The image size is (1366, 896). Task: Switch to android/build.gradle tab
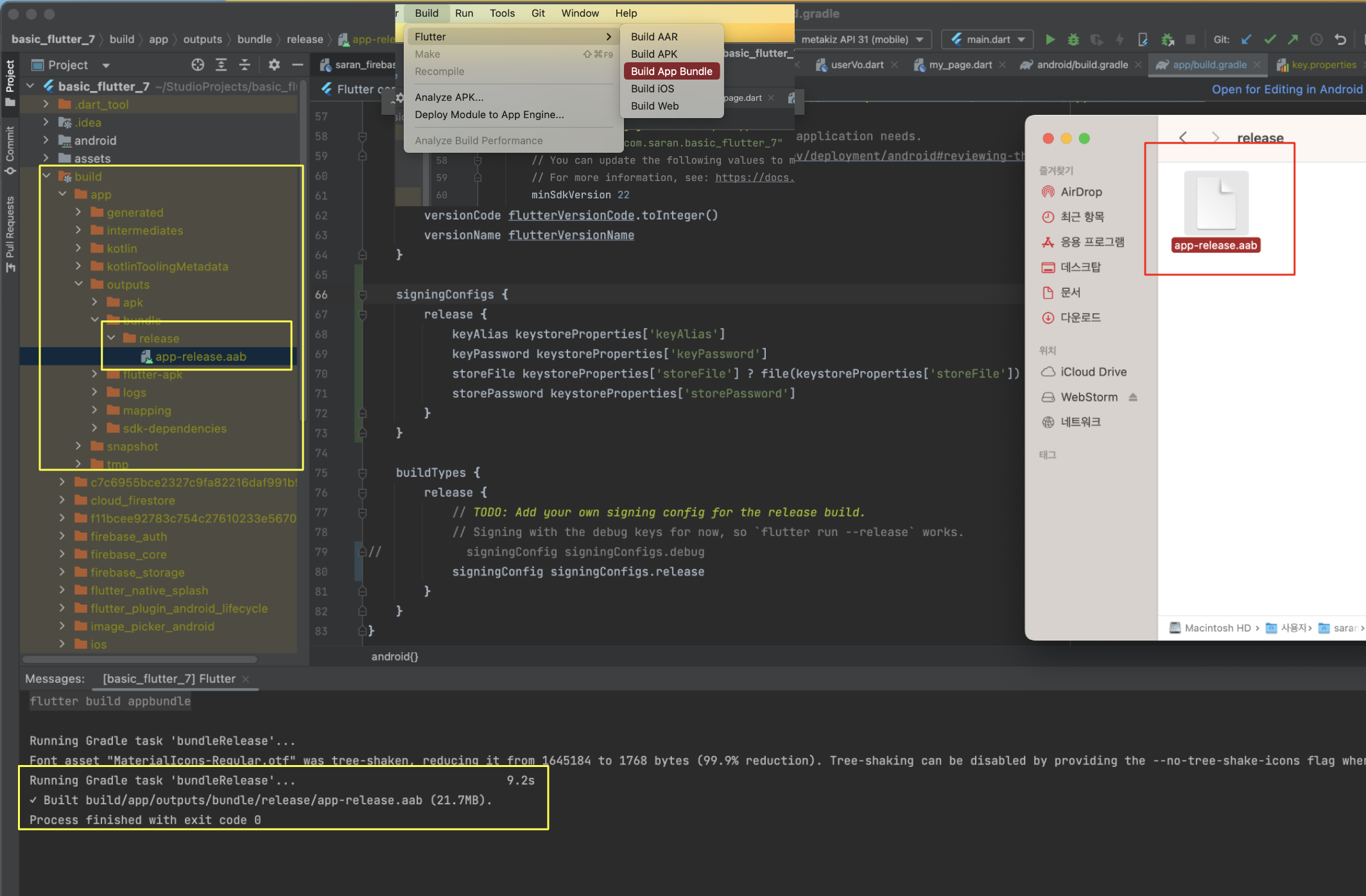point(1082,65)
